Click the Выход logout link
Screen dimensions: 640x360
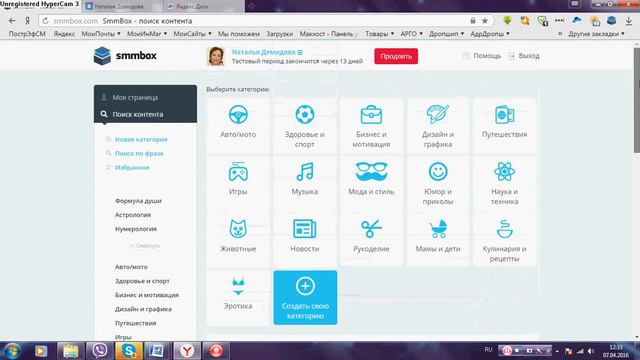[524, 56]
